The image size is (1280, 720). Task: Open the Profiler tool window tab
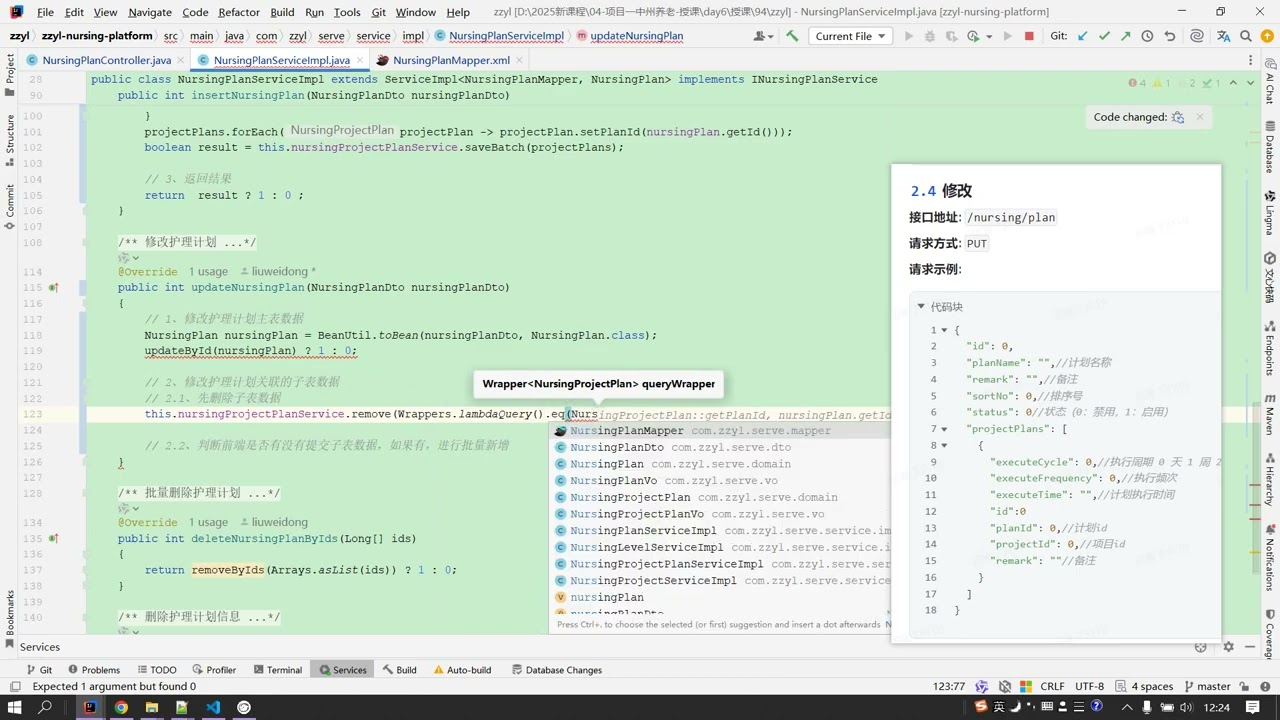[213, 670]
